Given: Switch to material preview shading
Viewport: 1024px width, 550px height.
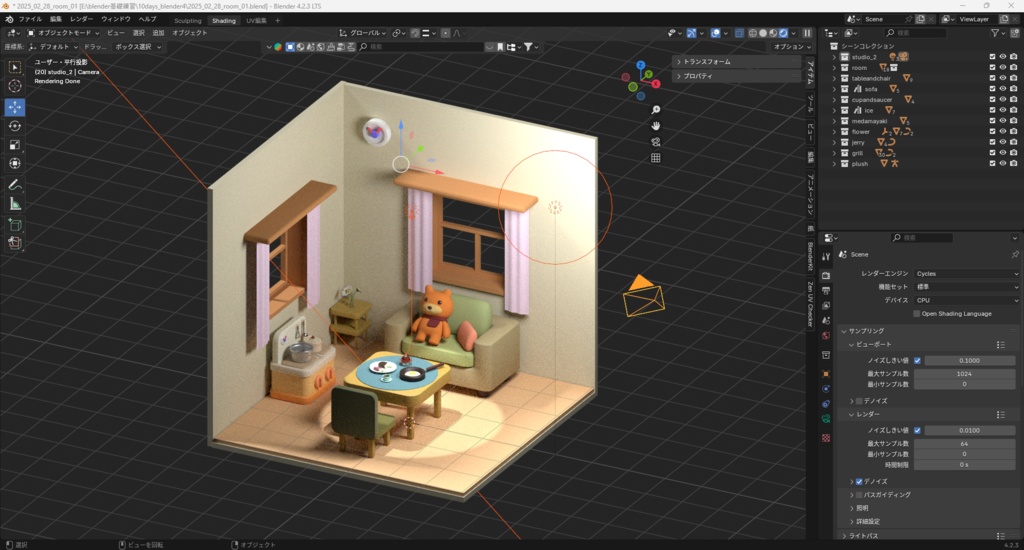Looking at the screenshot, I should (x=773, y=33).
